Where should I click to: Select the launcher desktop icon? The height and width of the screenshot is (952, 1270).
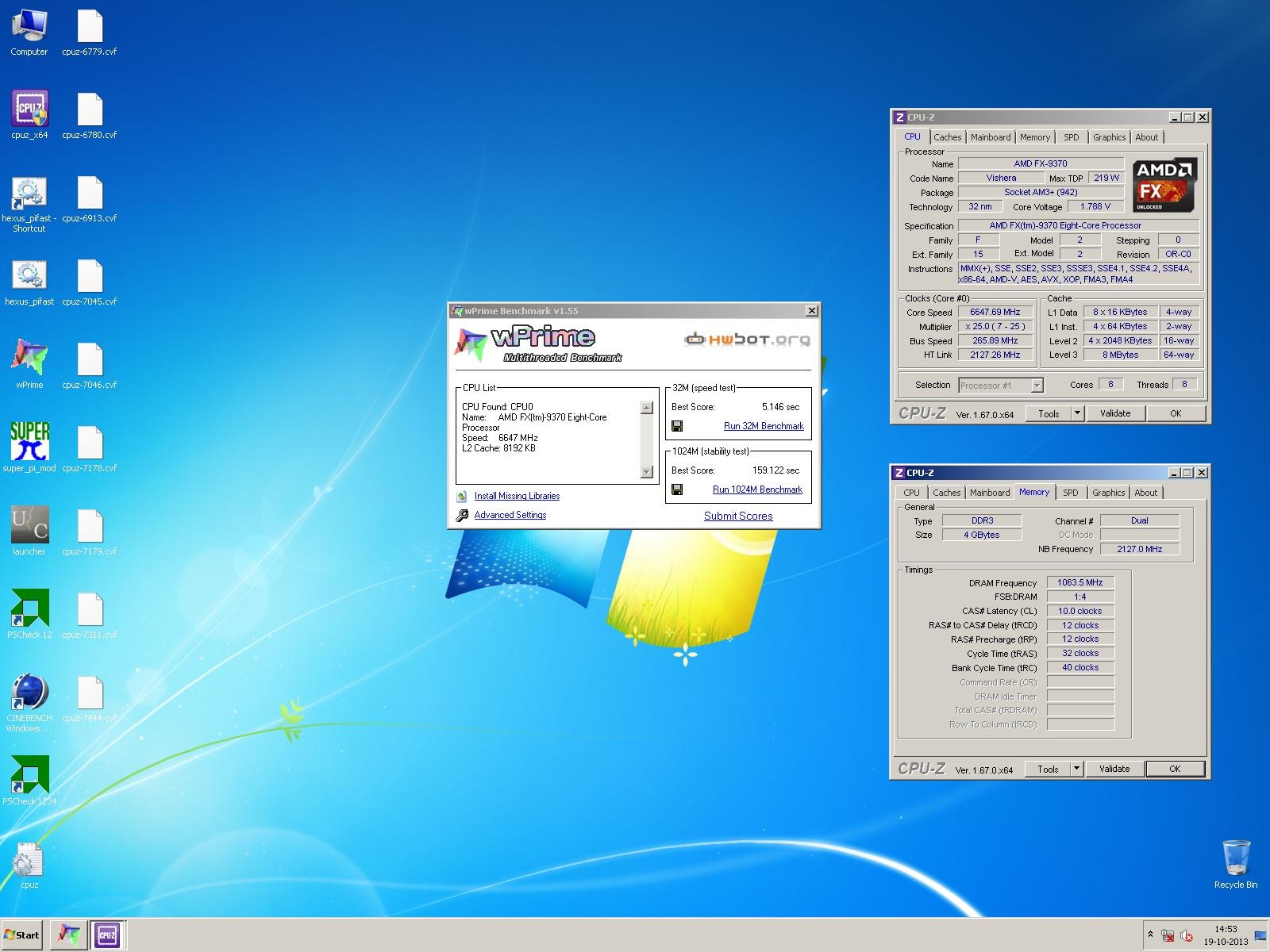click(29, 532)
